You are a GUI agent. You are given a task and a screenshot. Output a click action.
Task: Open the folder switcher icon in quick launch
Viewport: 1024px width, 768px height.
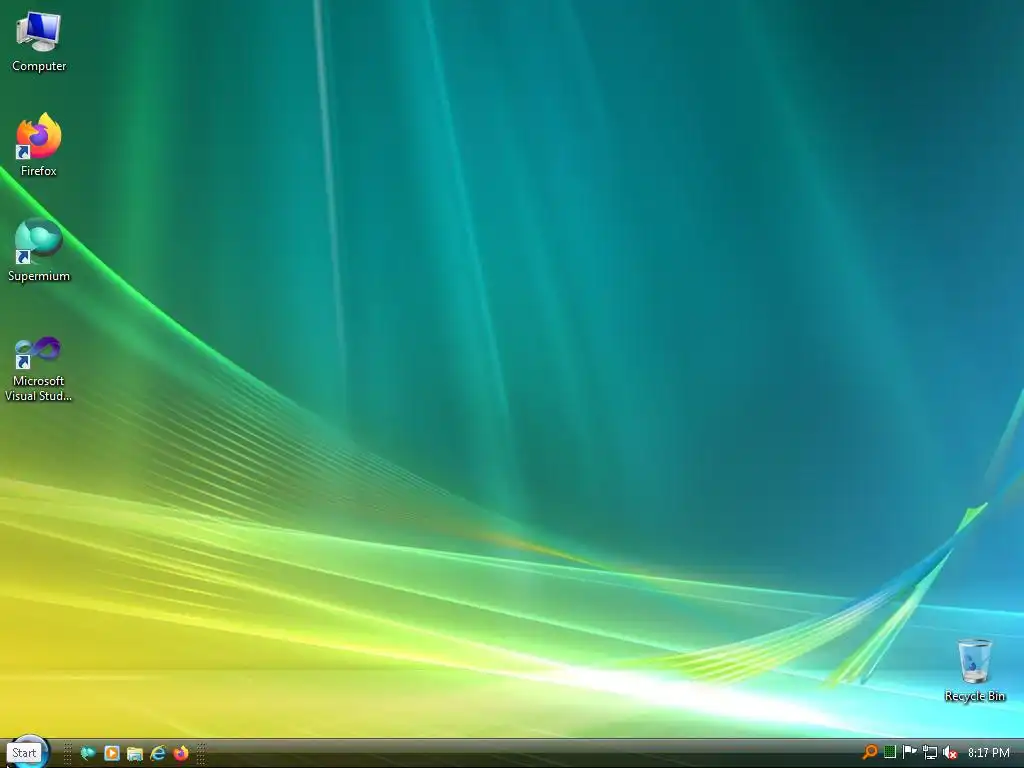click(135, 753)
